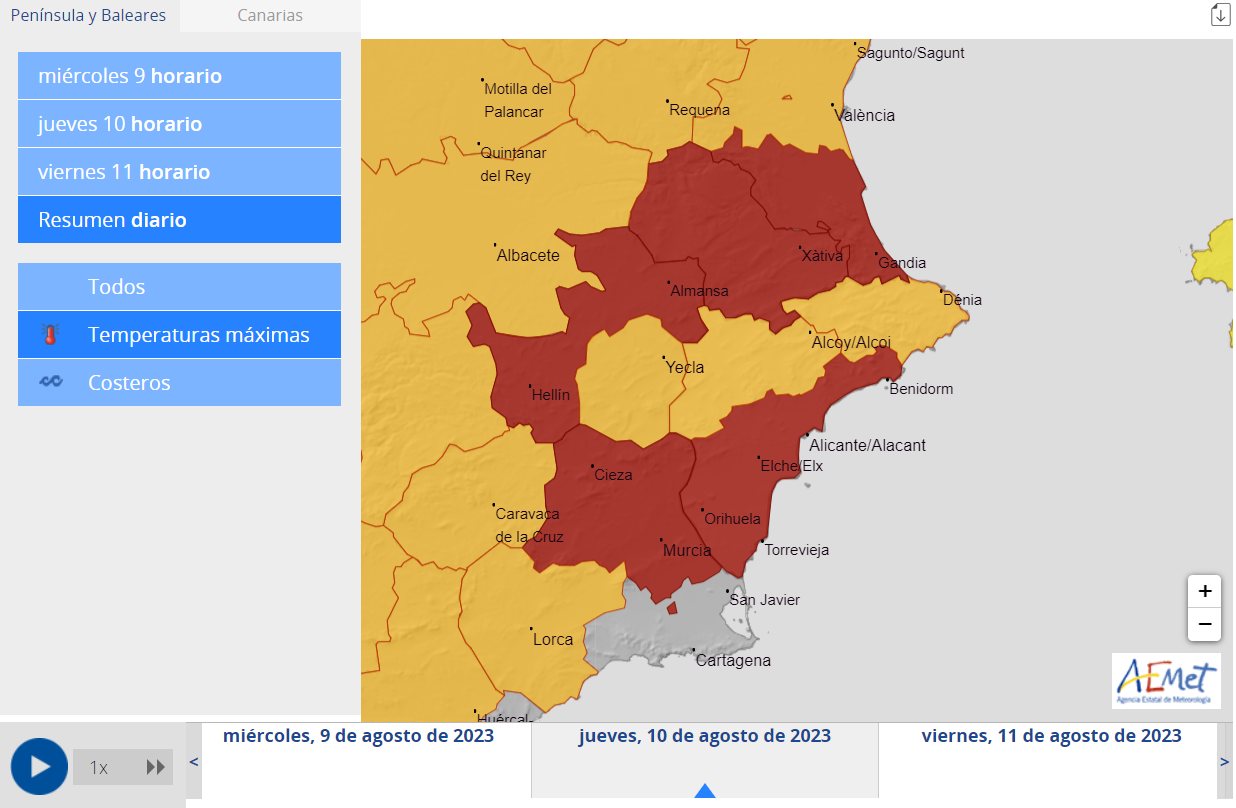
Task: Open viernes 11 horario view
Action: 179,172
